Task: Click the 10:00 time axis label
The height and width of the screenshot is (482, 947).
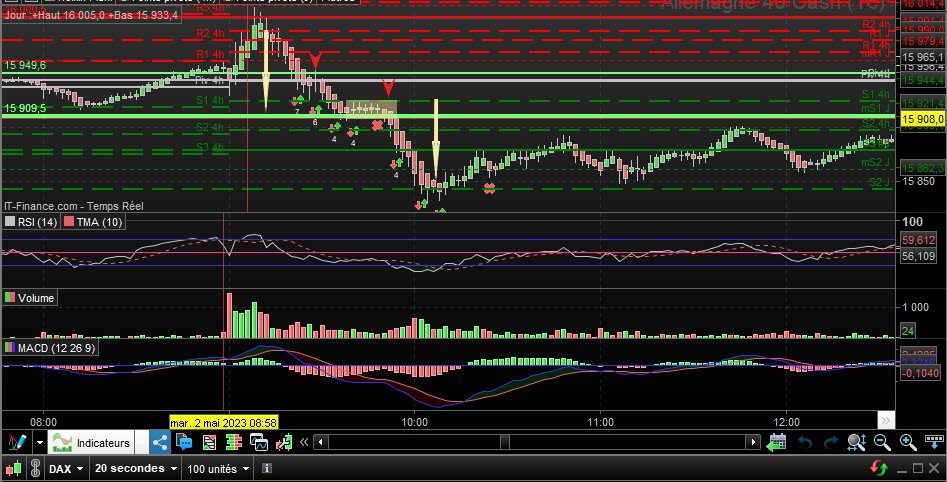Action: coord(414,422)
